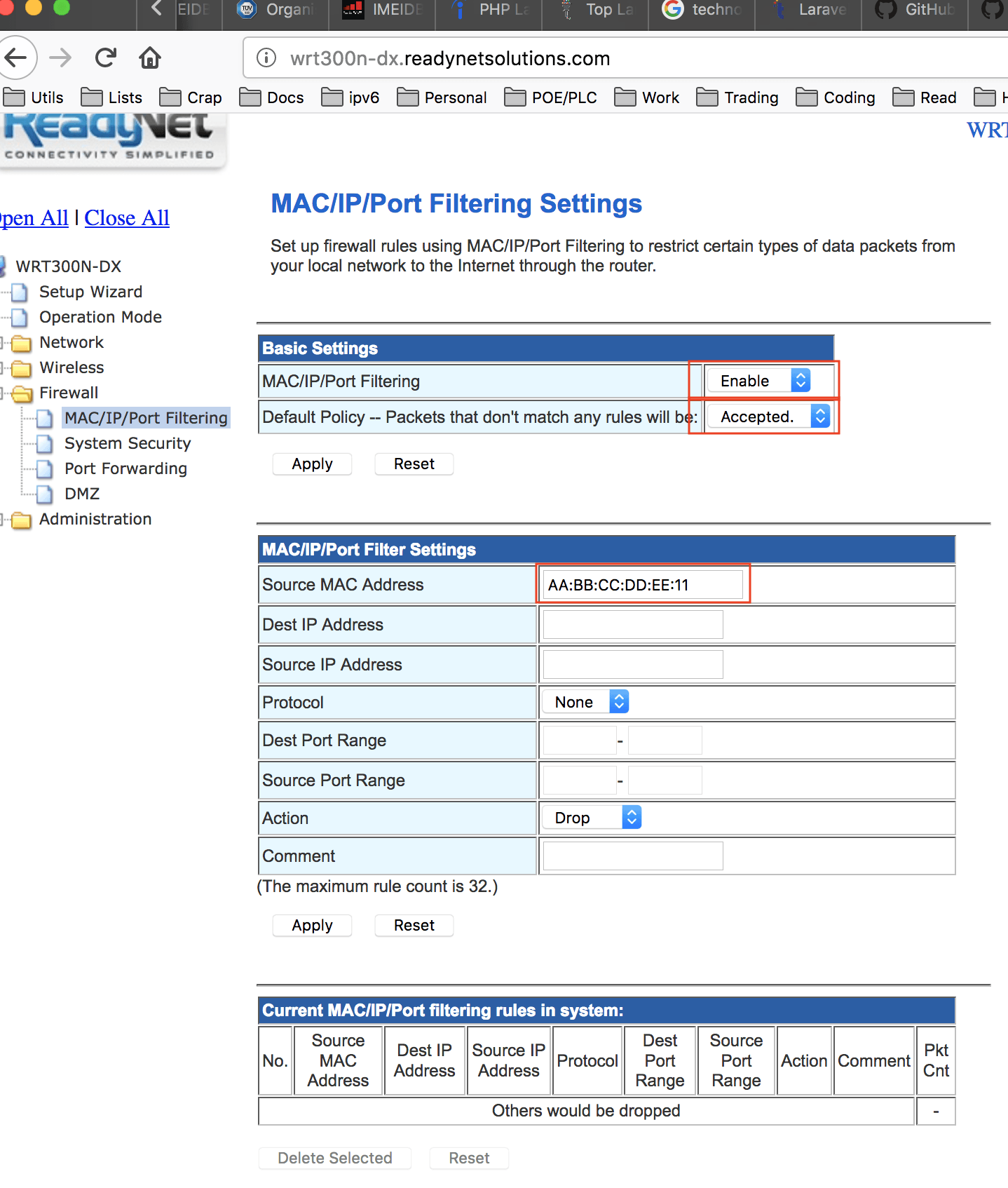
Task: Open the Protocol dropdown set to None
Action: pyautogui.click(x=585, y=702)
